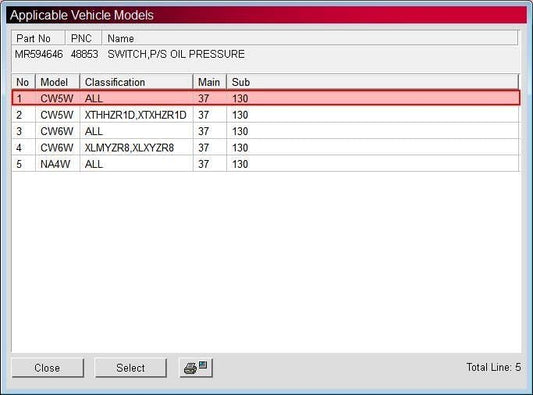Click the Part No header
Image resolution: width=533 pixels, height=395 pixels.
(38, 38)
